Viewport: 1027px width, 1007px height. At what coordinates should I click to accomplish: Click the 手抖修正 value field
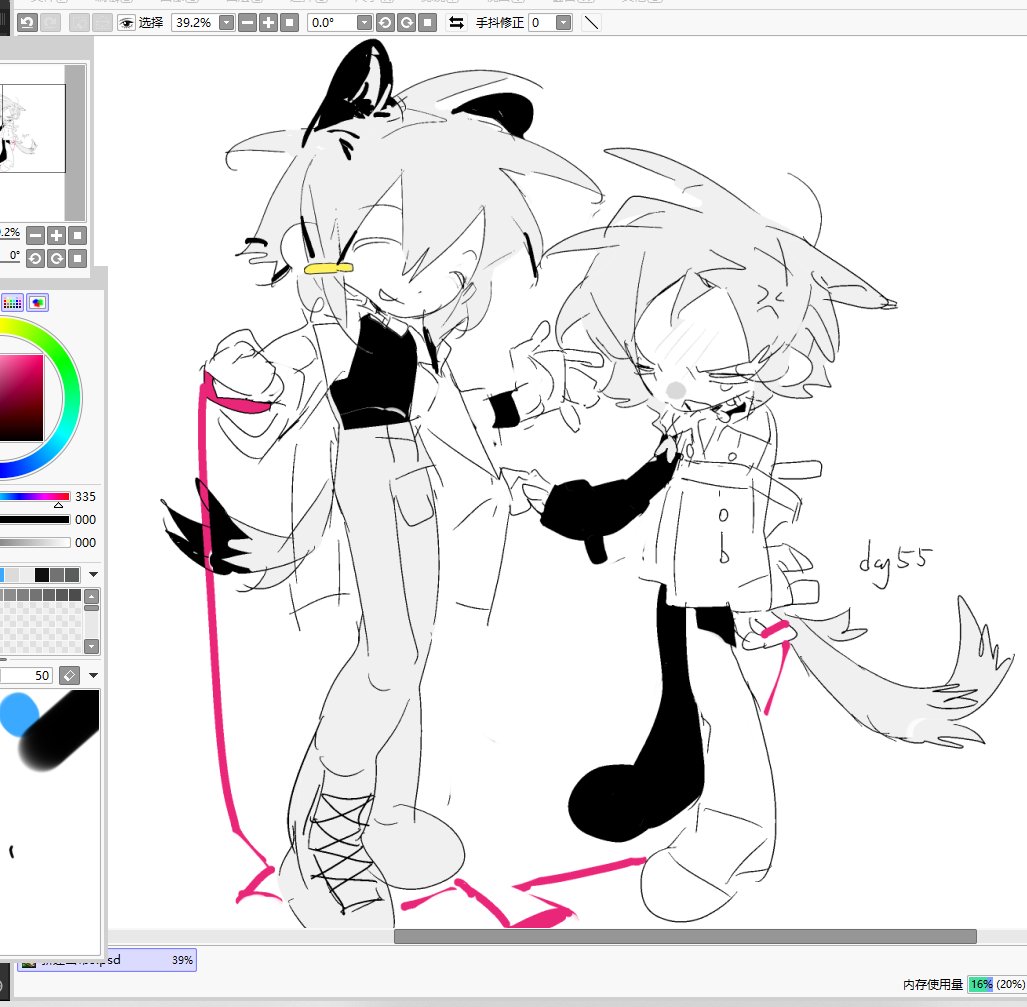tap(542, 23)
